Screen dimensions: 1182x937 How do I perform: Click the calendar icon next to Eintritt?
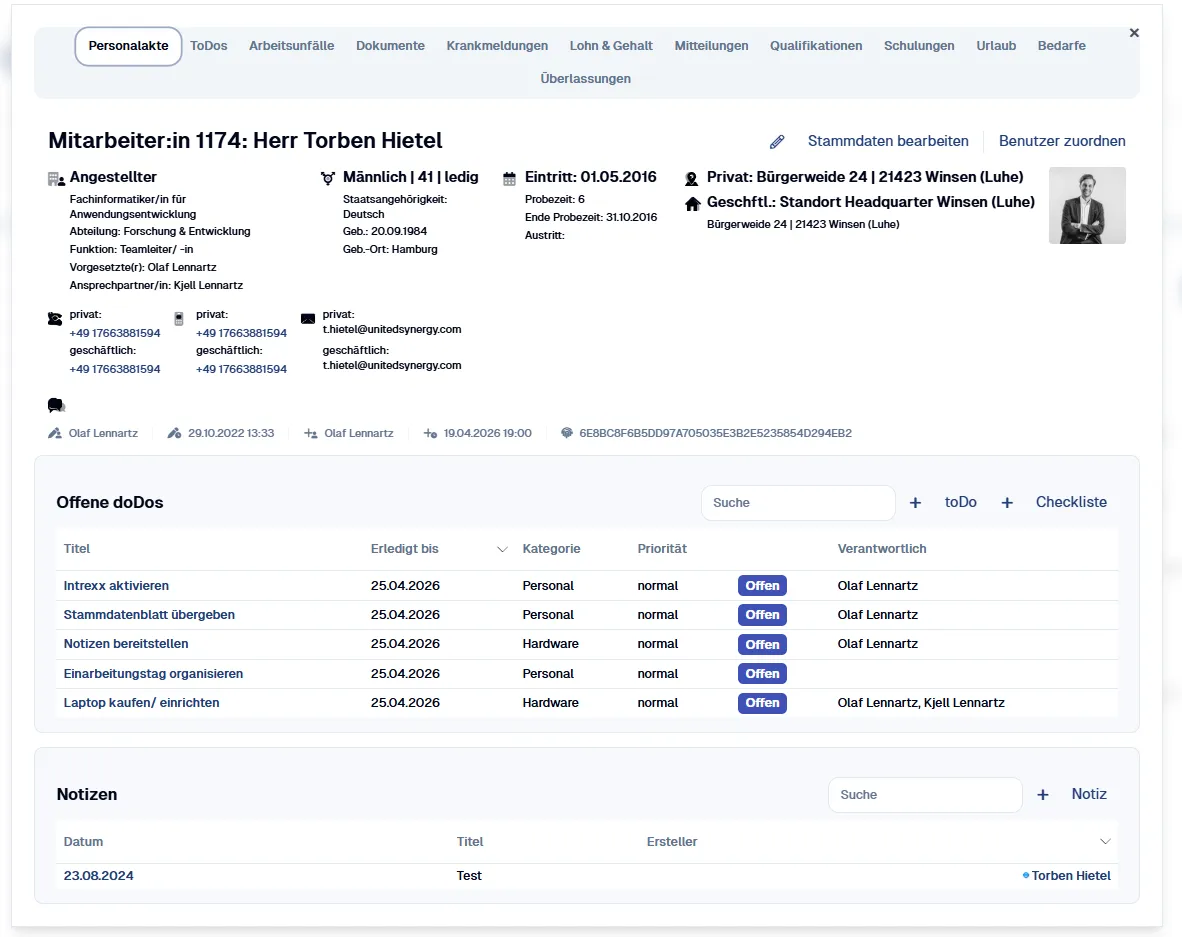[x=510, y=178]
